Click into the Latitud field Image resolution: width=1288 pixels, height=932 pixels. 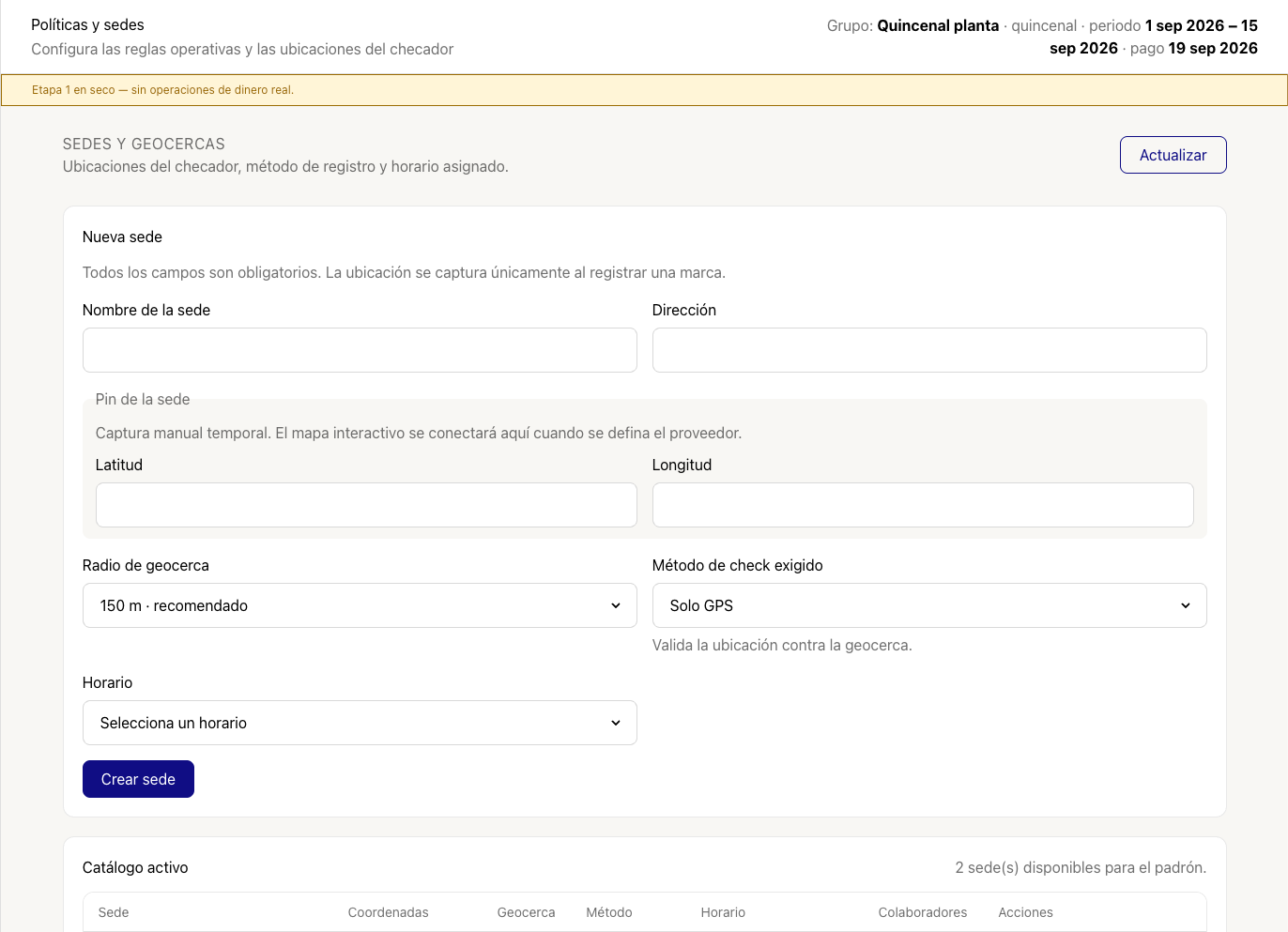tap(366, 505)
